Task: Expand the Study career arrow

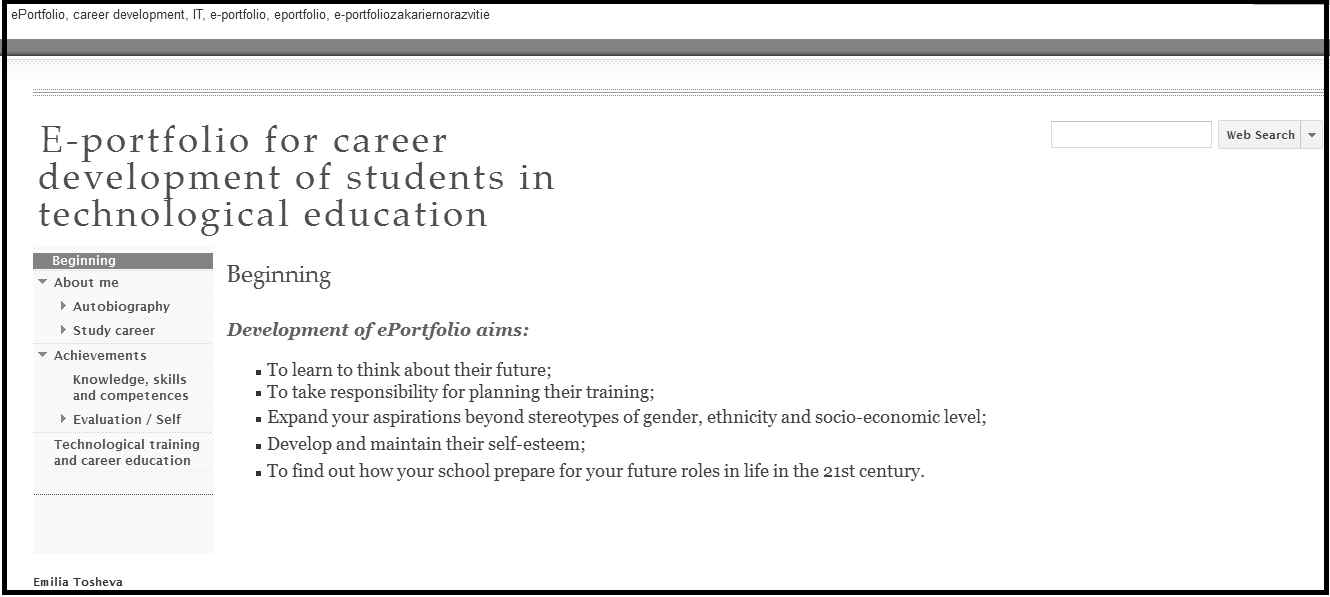Action: (64, 330)
